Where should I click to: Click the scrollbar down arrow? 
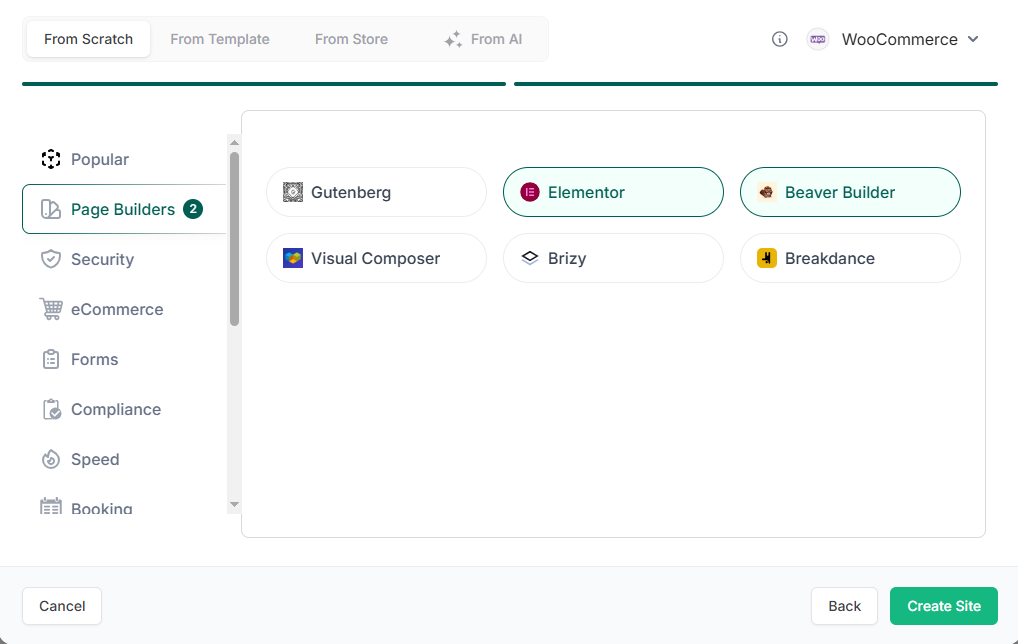pos(234,504)
